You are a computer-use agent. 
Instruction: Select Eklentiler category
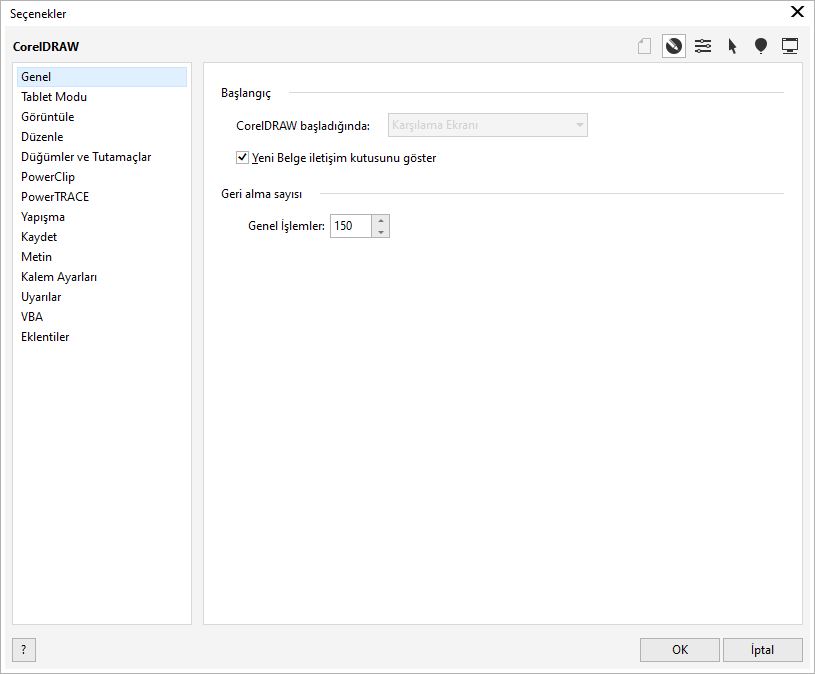tap(102, 337)
